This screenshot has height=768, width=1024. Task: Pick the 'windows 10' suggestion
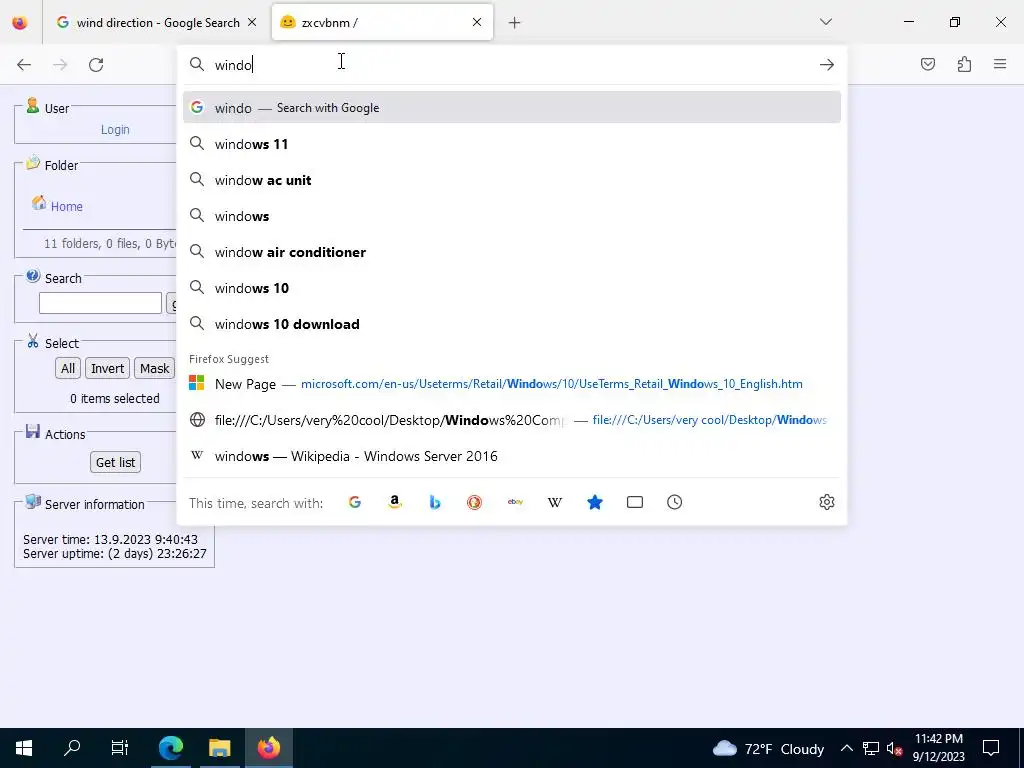click(512, 288)
